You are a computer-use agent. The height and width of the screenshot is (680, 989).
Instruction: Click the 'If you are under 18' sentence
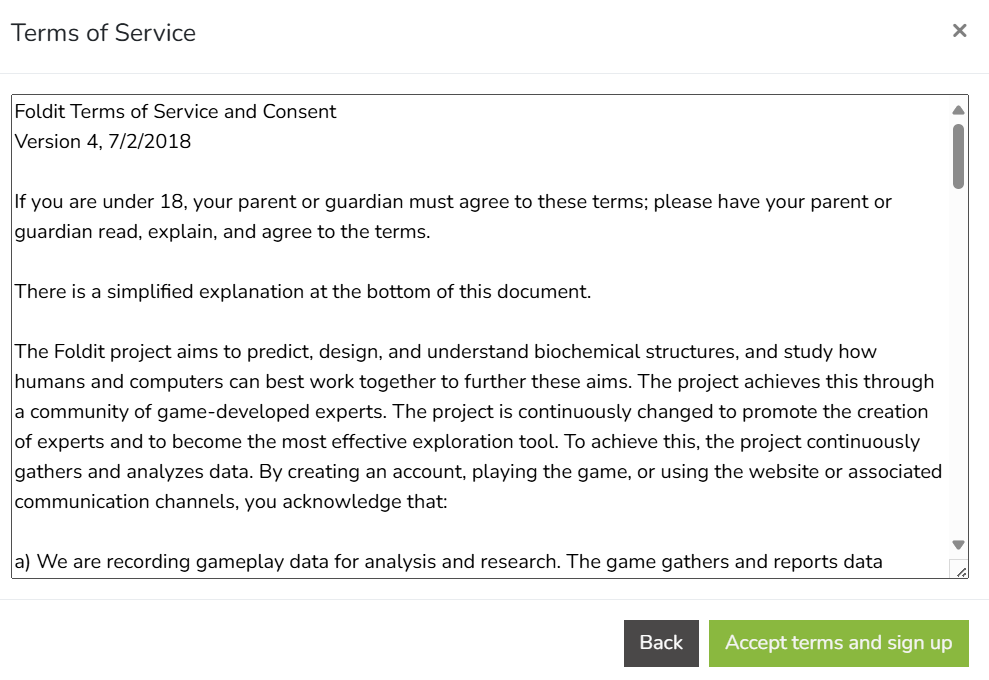pyautogui.click(x=452, y=202)
